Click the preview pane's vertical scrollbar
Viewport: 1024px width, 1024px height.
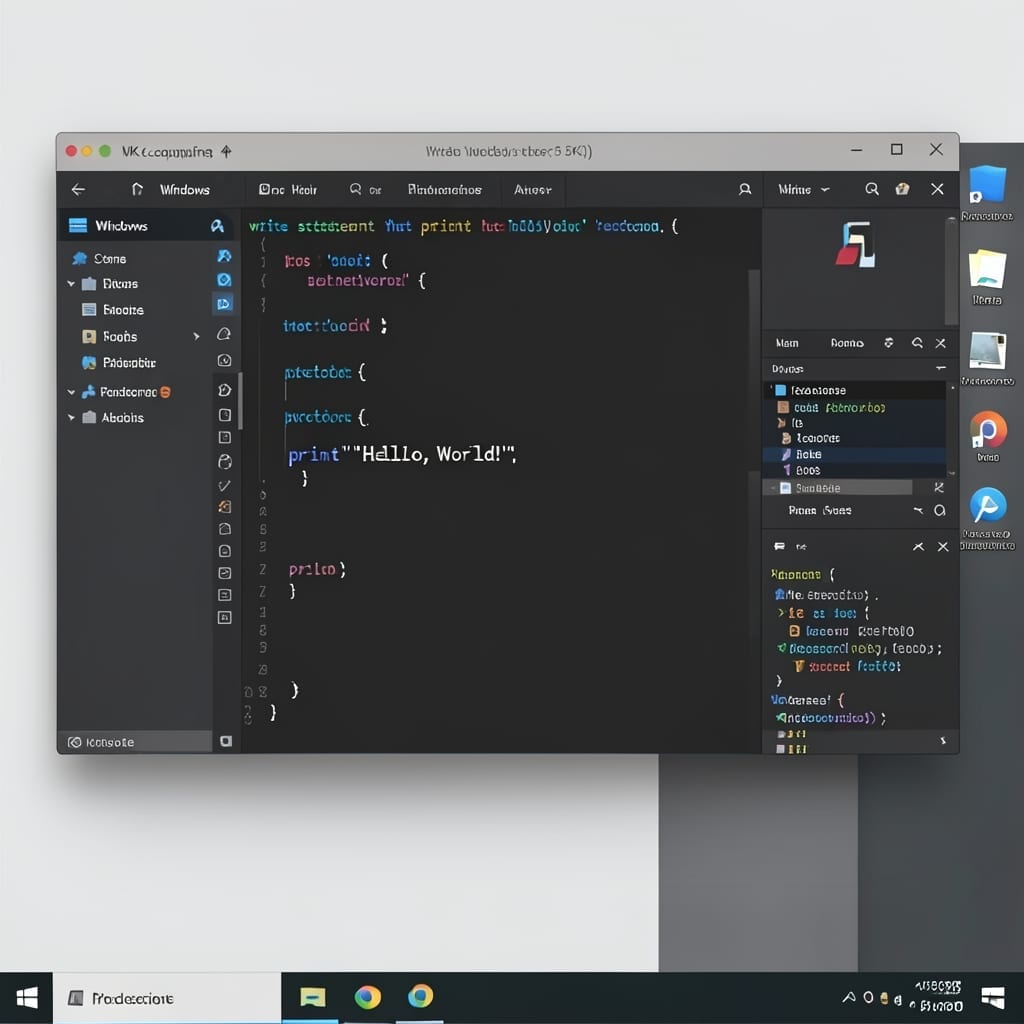pos(952,271)
